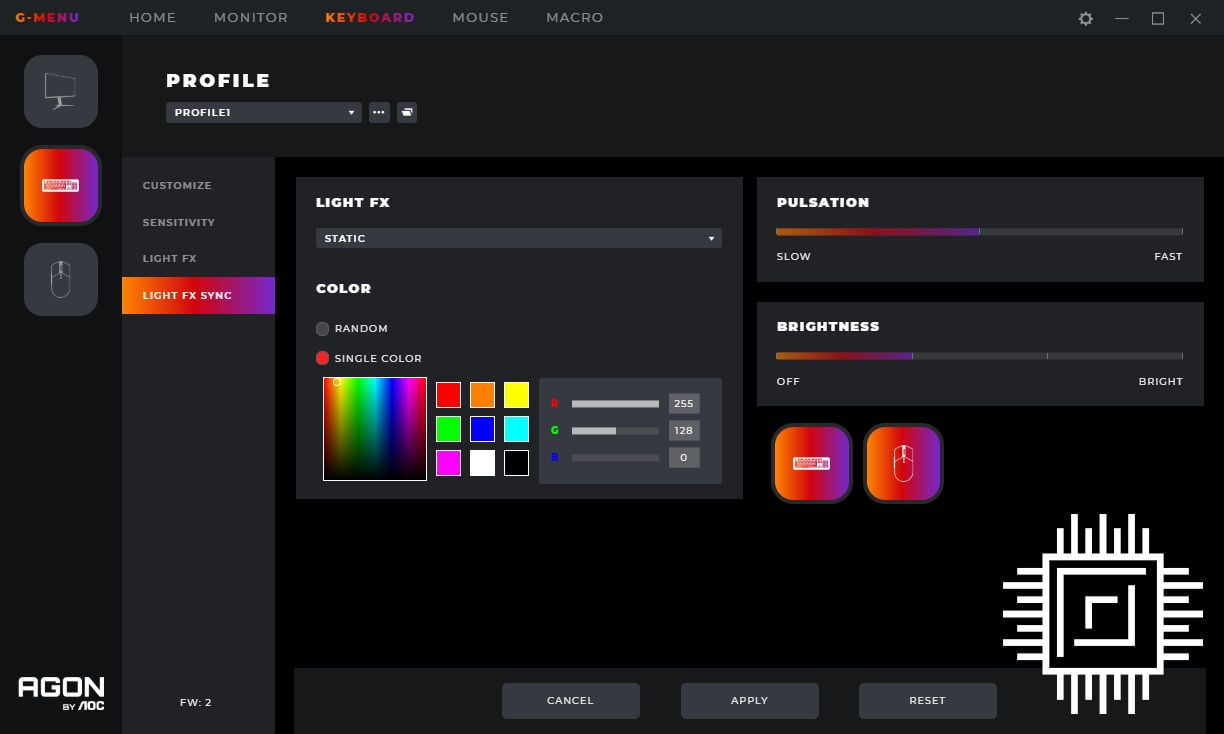Screen dimensions: 1224x734
Task: Select the monitor device icon in sidebar
Action: click(61, 91)
